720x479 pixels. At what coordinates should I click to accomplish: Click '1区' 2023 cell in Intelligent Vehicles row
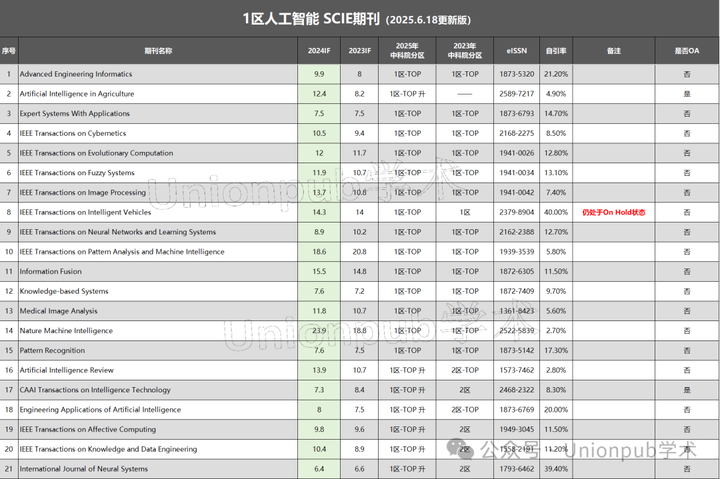(x=465, y=212)
